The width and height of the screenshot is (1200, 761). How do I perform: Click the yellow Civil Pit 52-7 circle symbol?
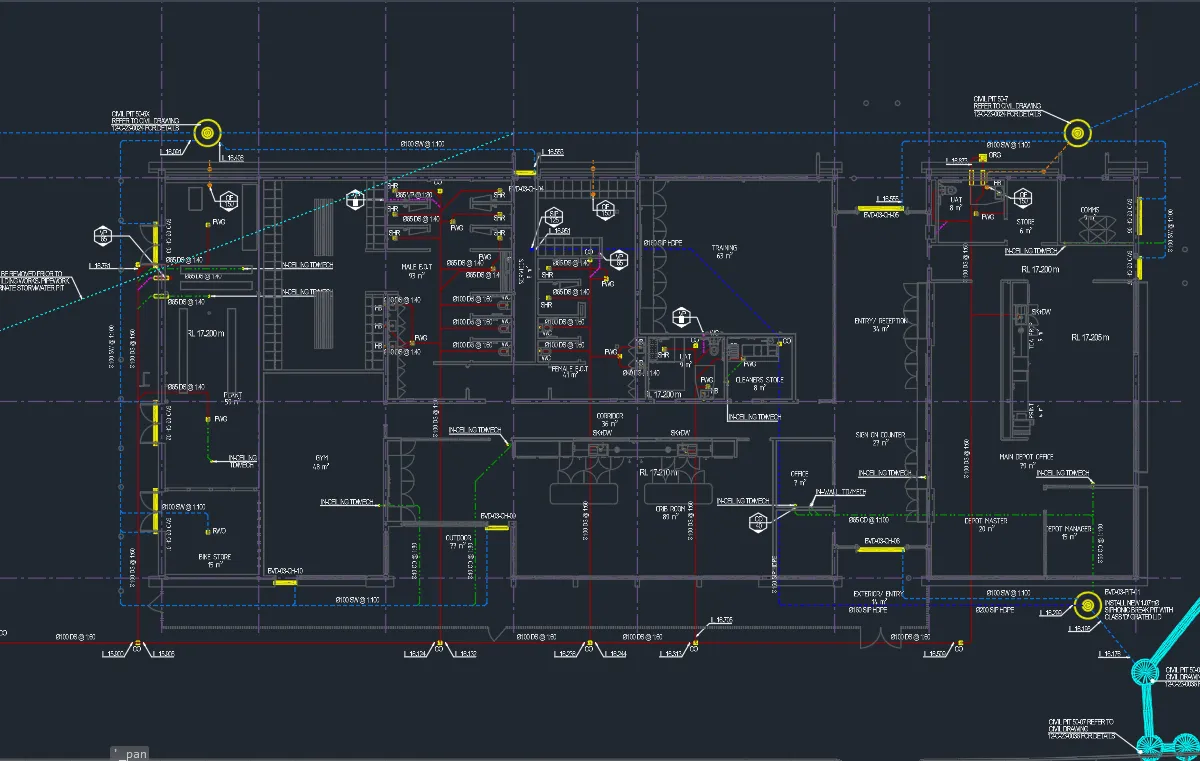point(1077,132)
